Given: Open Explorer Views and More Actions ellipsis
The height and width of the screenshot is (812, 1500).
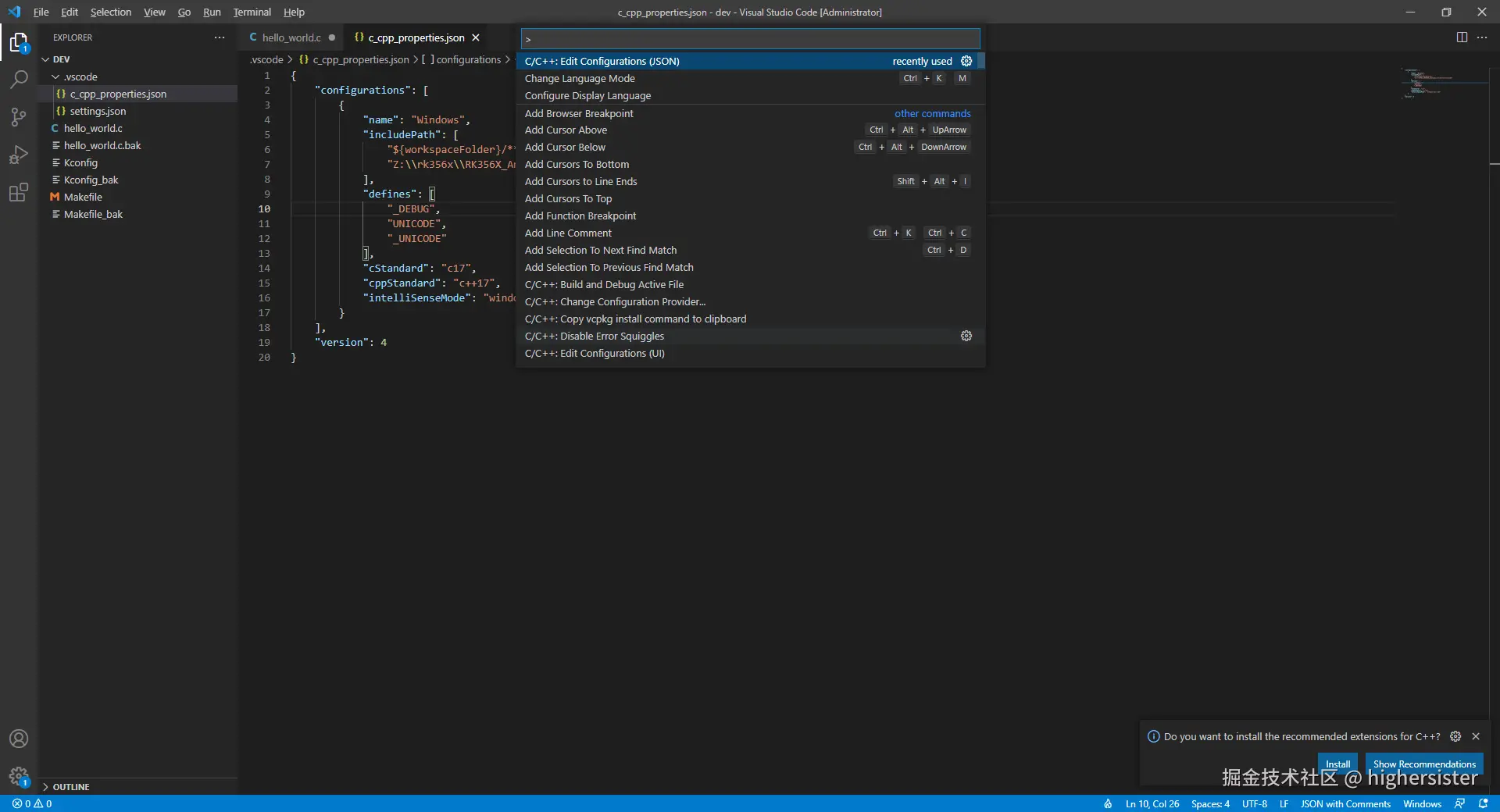Looking at the screenshot, I should [x=220, y=37].
